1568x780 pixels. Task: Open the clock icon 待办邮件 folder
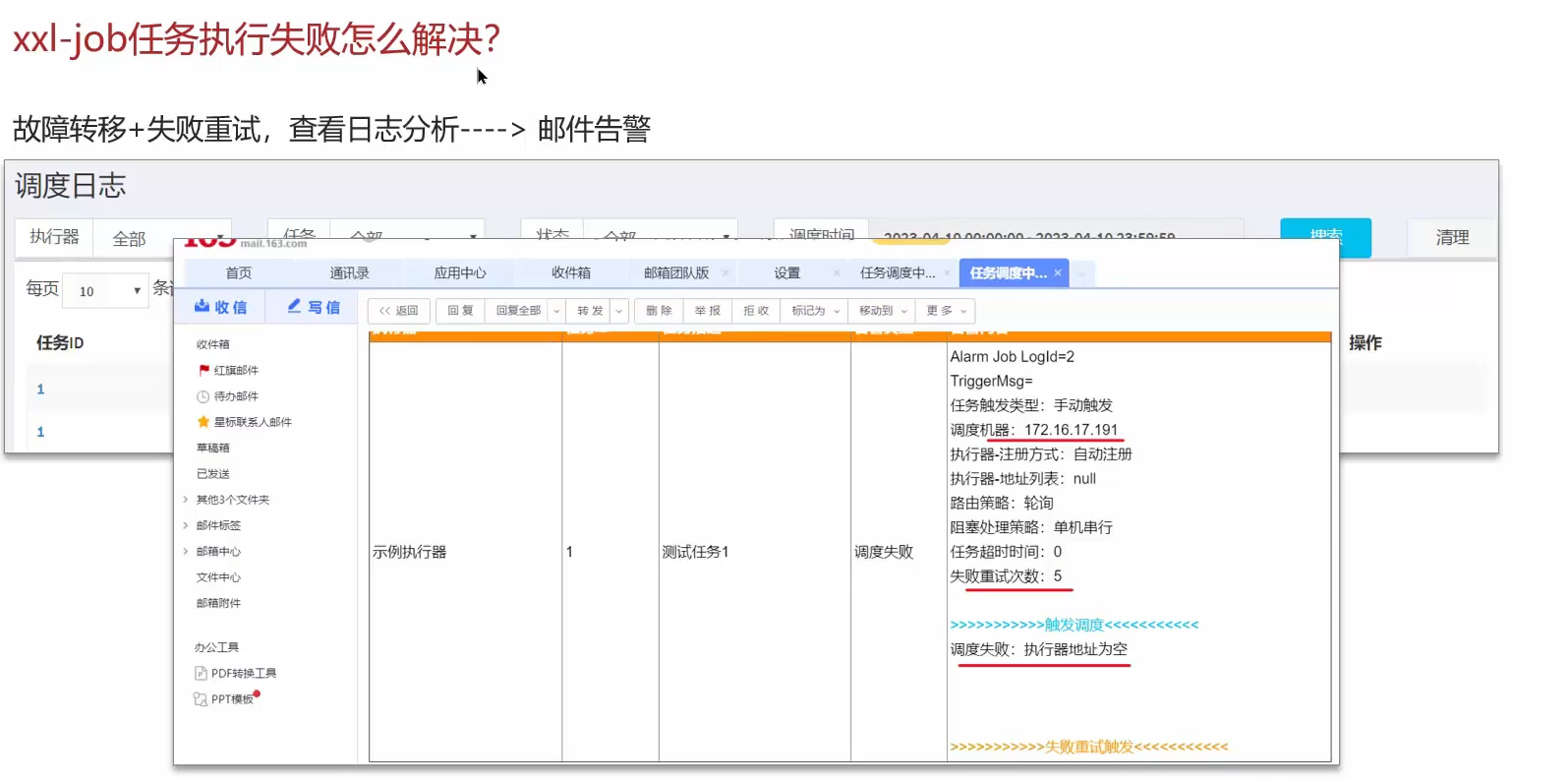tap(203, 396)
